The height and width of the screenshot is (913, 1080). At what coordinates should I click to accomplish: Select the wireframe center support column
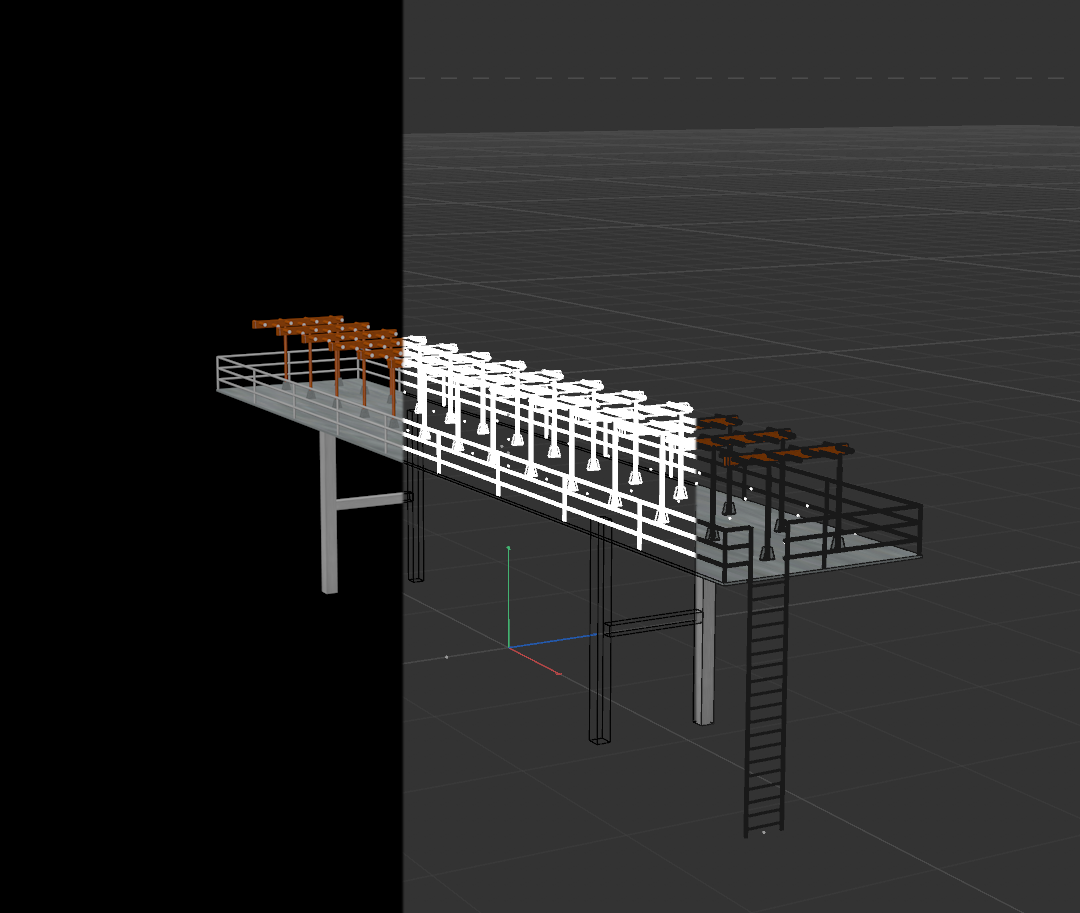(600, 631)
